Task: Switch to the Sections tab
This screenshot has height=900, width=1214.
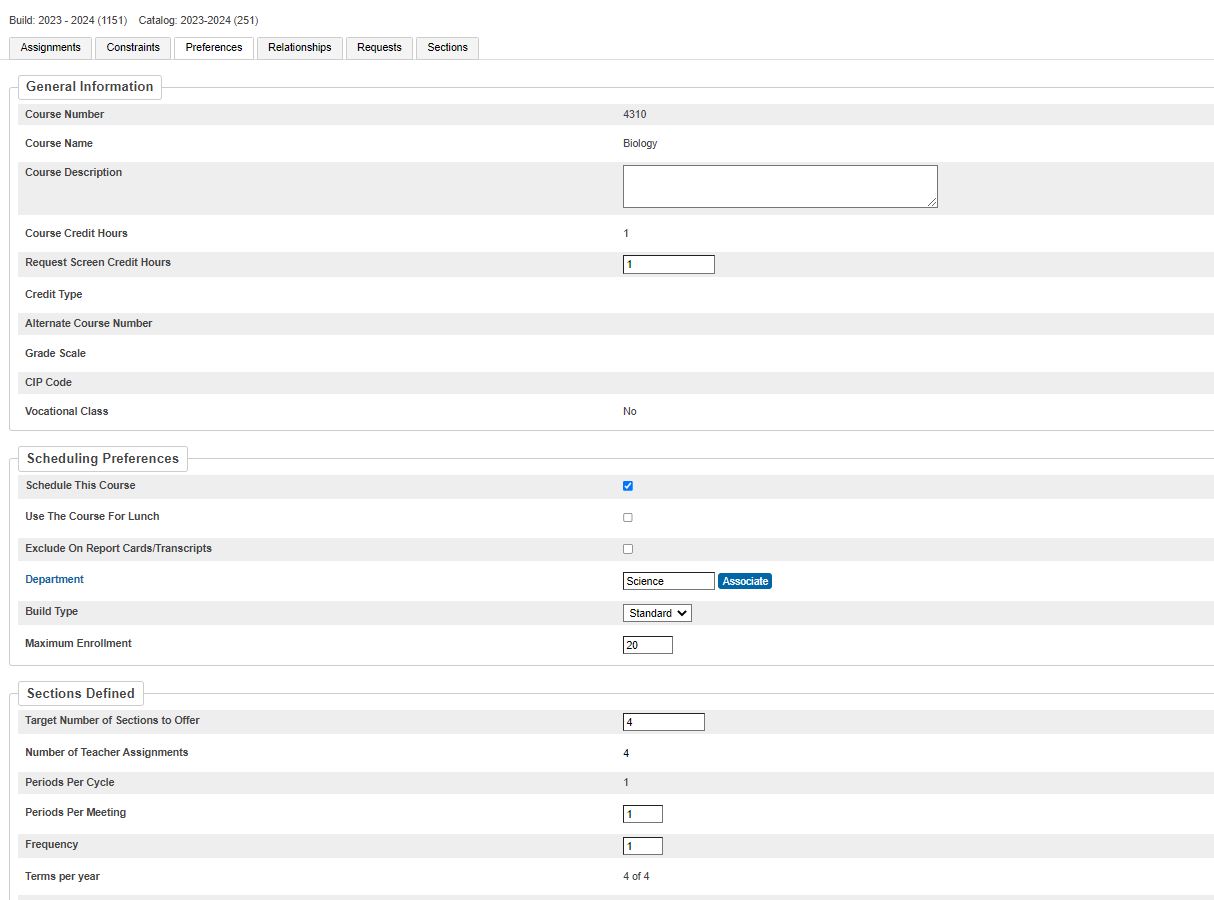Action: pyautogui.click(x=447, y=48)
